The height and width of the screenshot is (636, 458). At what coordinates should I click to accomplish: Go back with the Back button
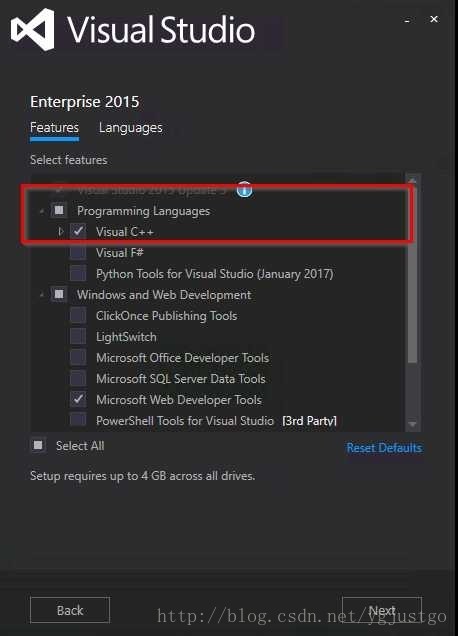70,610
